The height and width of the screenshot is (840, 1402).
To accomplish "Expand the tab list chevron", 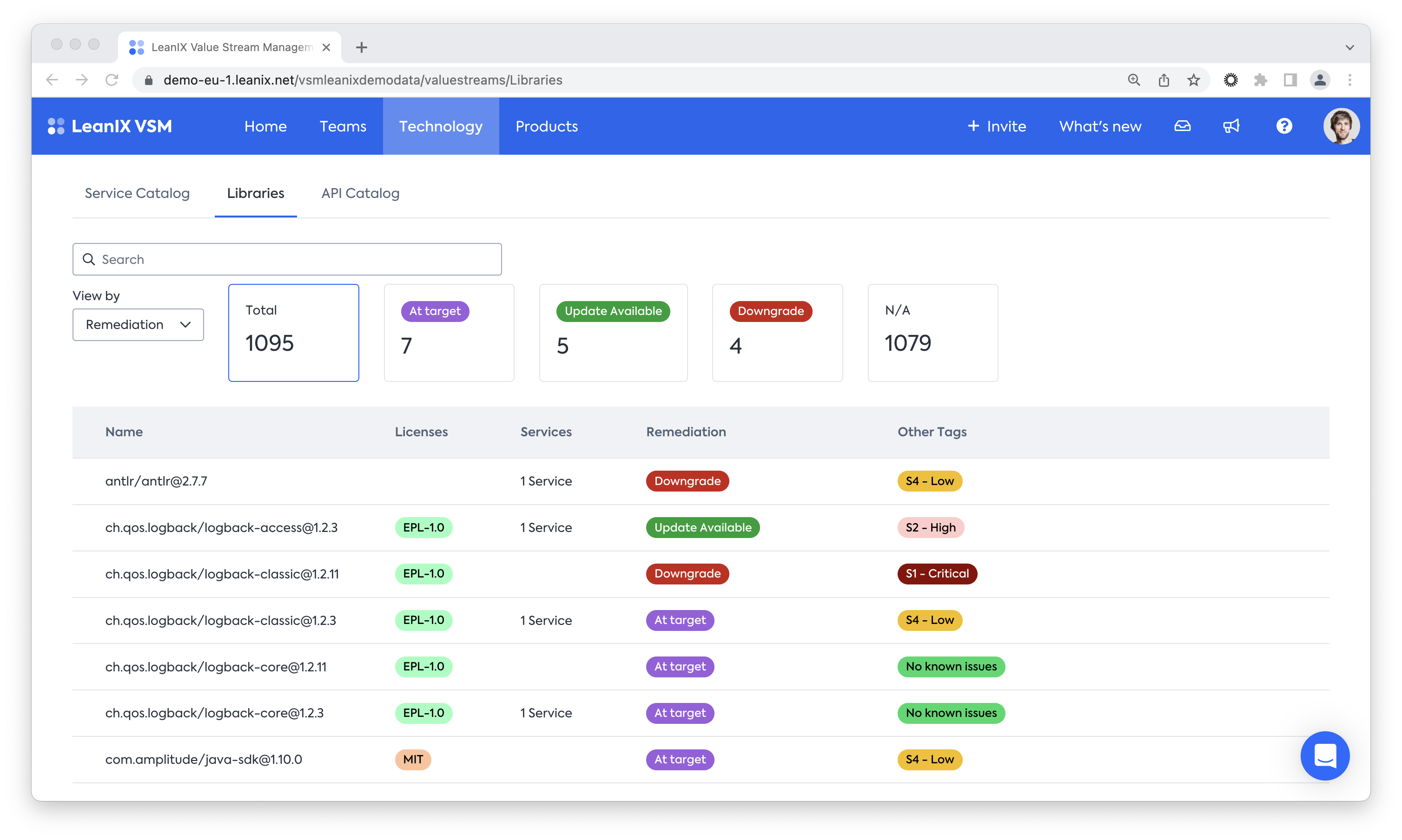I will point(1350,47).
